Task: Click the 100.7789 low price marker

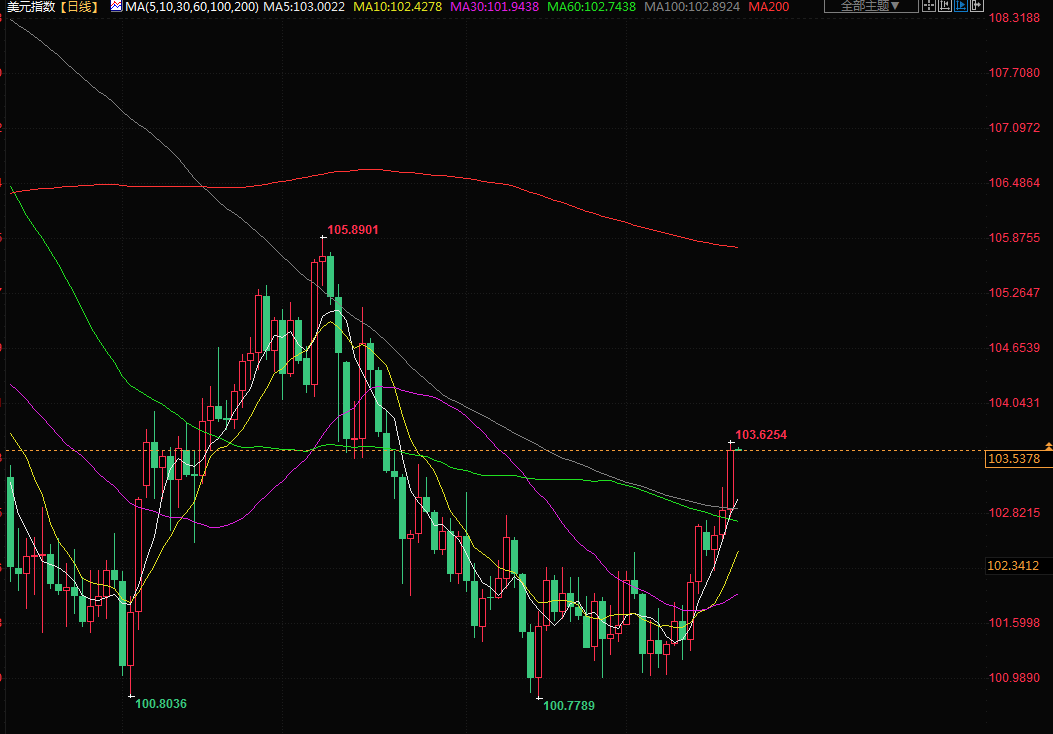Action: coord(568,706)
